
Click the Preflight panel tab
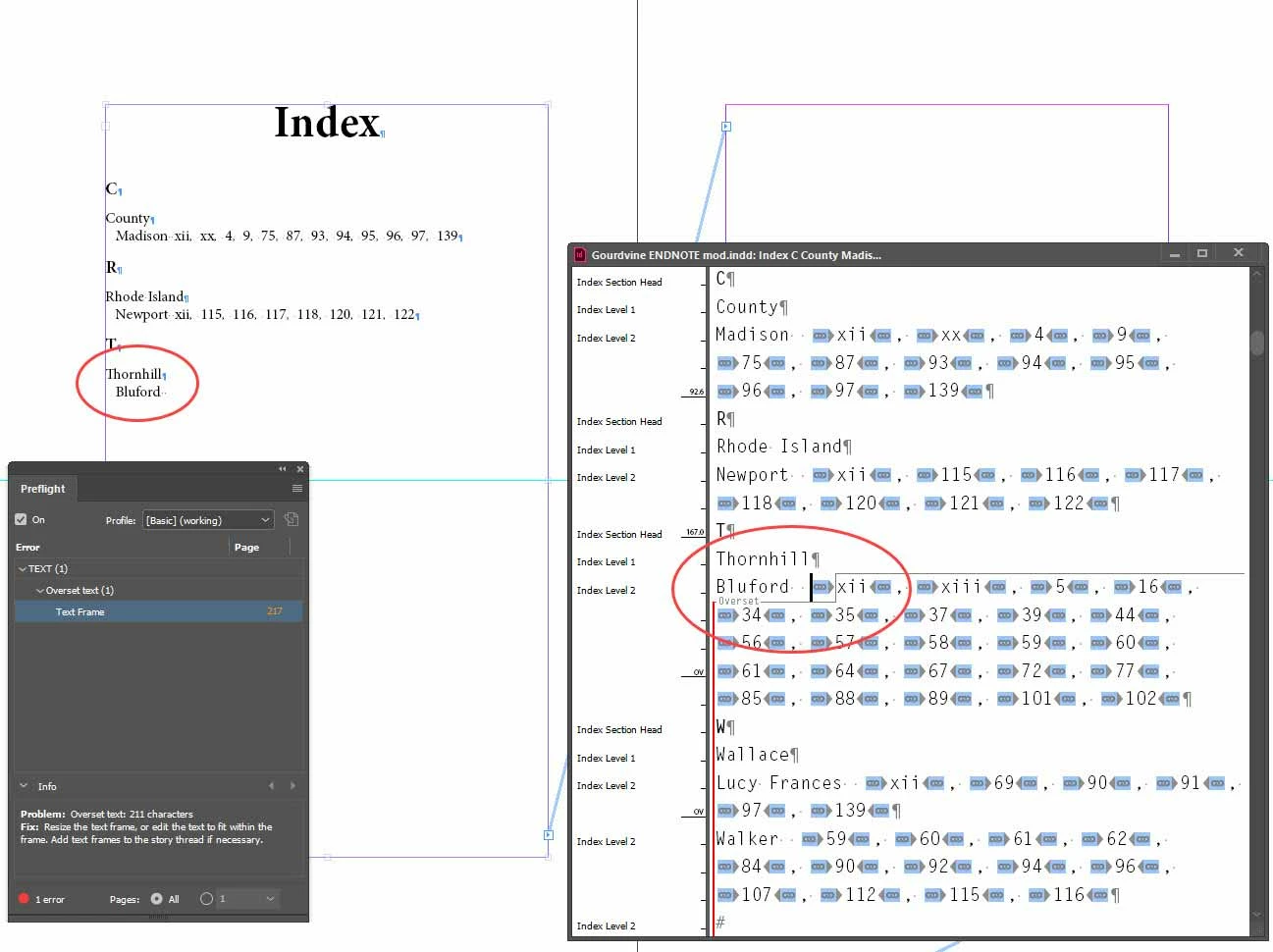[42, 488]
